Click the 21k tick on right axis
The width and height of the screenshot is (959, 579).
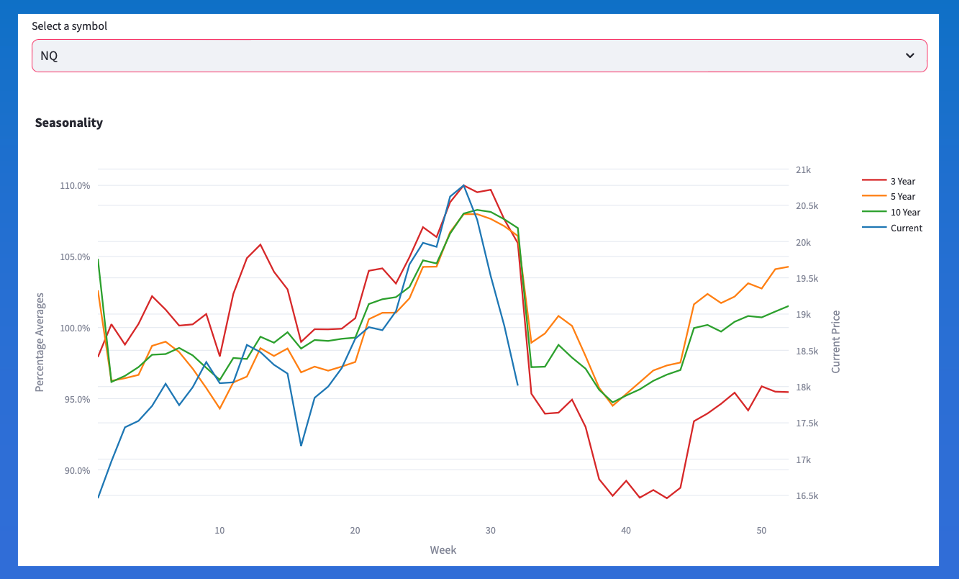pos(803,171)
